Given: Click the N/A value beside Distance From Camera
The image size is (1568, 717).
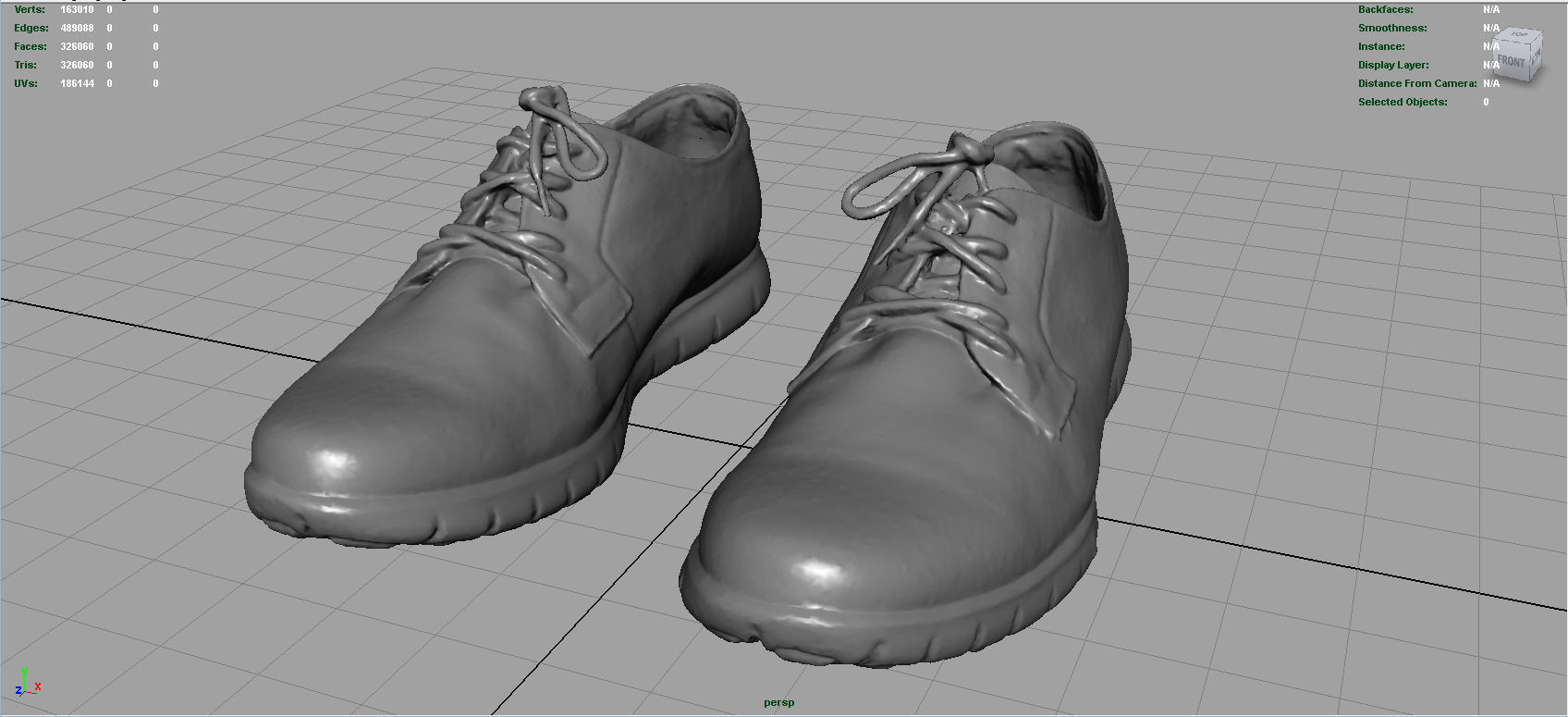Looking at the screenshot, I should 1491,83.
